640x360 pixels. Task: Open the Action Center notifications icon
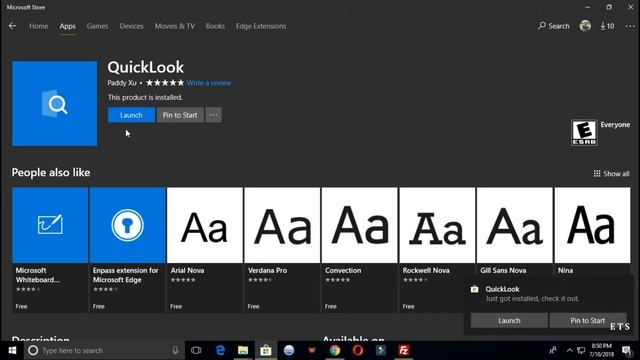[x=627, y=350]
